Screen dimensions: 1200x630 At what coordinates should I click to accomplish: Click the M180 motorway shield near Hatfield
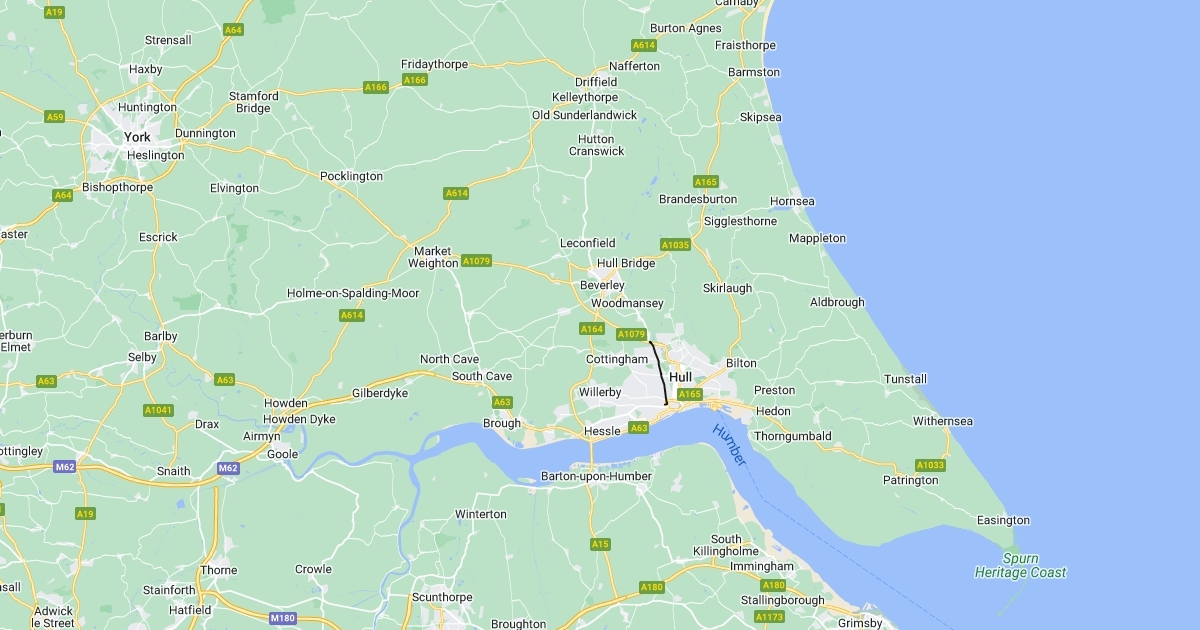tap(283, 618)
